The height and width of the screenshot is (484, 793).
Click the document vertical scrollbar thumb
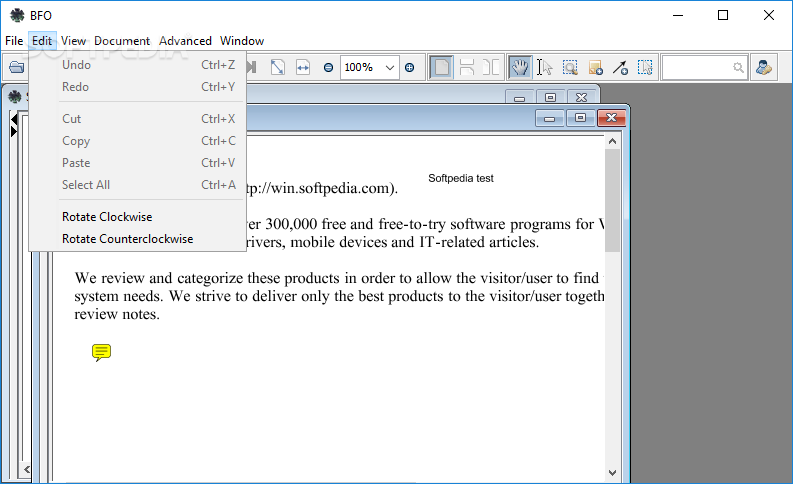[x=612, y=200]
